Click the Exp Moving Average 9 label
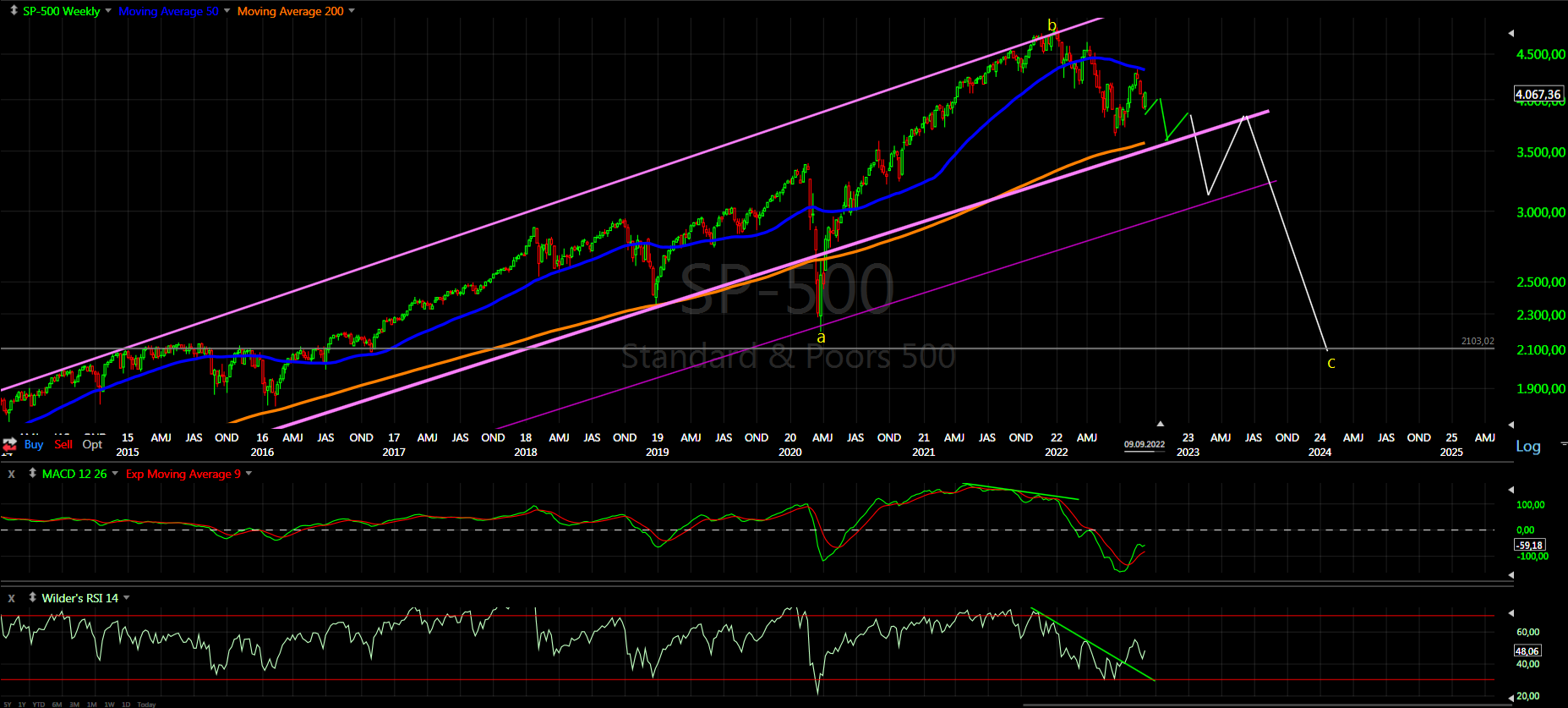The height and width of the screenshot is (708, 1568). (183, 474)
